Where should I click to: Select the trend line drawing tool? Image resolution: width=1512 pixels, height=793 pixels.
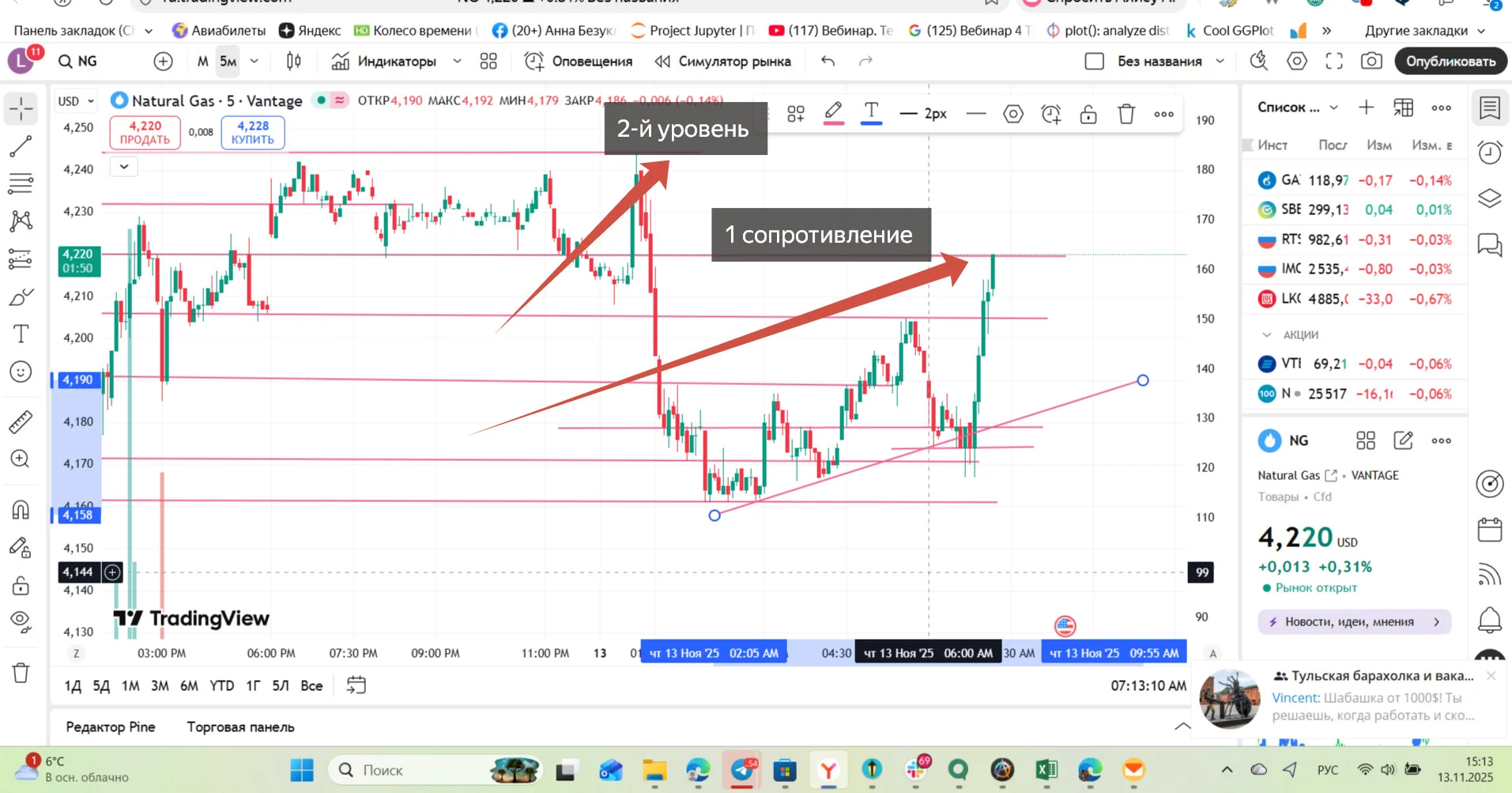[x=21, y=146]
